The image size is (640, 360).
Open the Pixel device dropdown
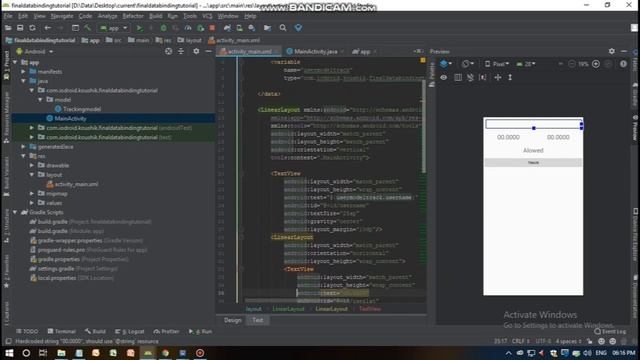click(x=497, y=64)
